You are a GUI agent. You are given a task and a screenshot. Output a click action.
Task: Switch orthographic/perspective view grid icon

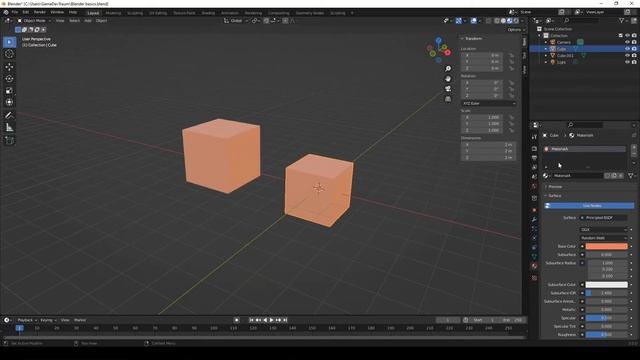pyautogui.click(x=448, y=99)
